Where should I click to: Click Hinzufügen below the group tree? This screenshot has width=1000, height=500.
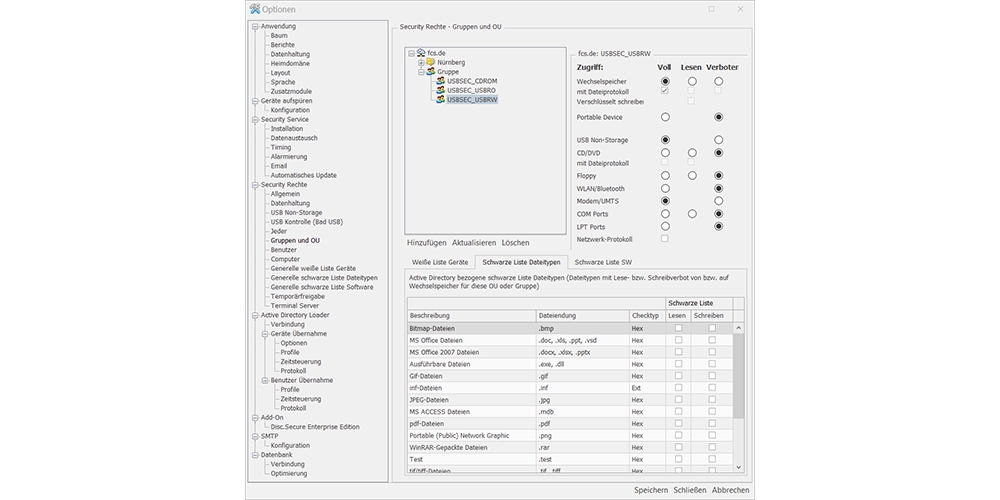(x=427, y=243)
